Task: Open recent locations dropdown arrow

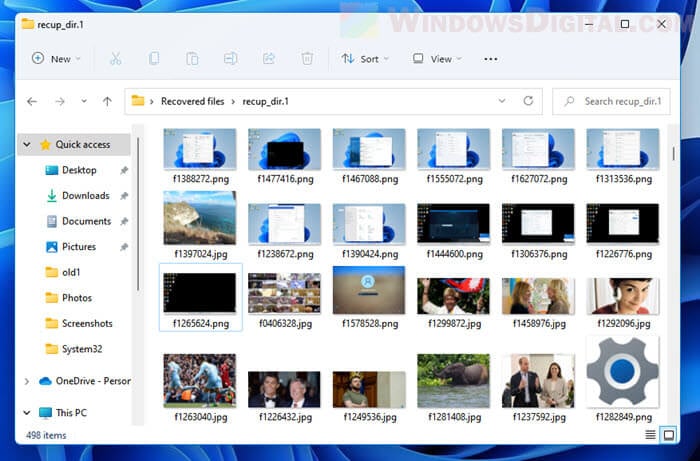Action: [x=84, y=101]
